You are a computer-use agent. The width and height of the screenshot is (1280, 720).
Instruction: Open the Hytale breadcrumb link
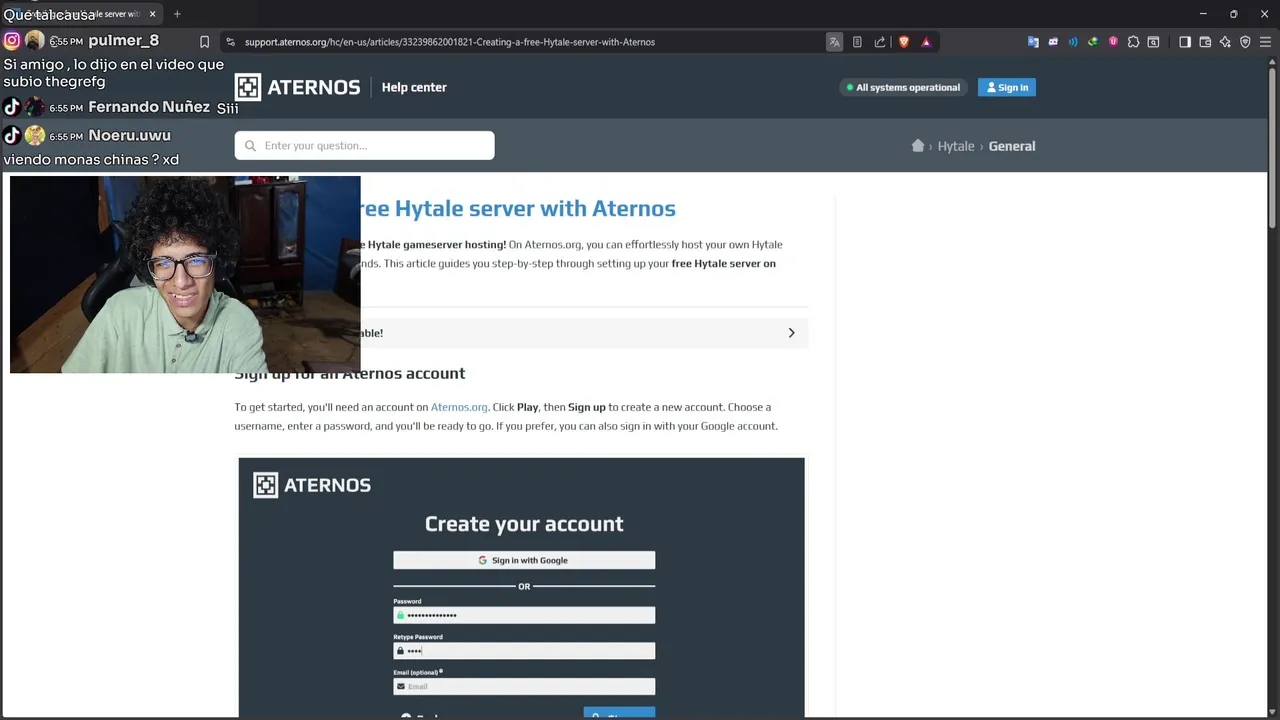[956, 146]
